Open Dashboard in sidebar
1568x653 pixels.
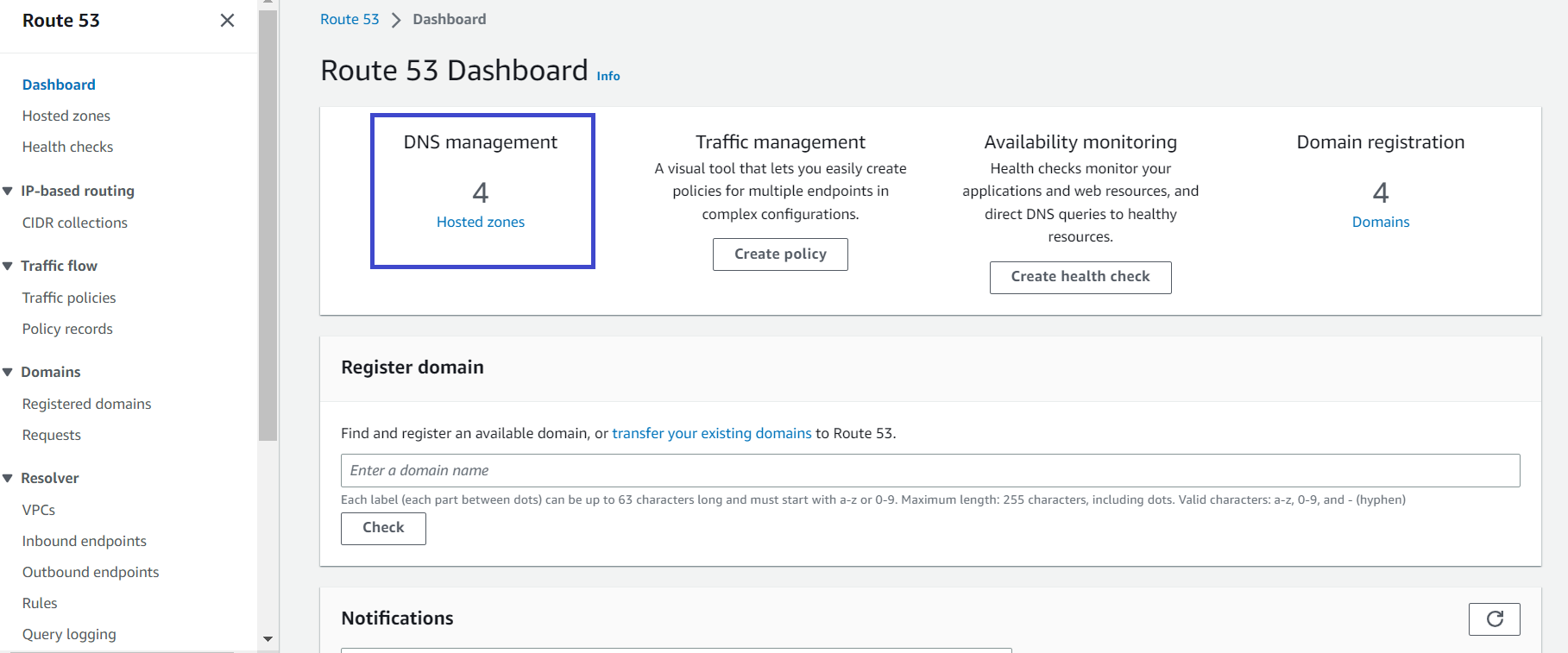59,85
